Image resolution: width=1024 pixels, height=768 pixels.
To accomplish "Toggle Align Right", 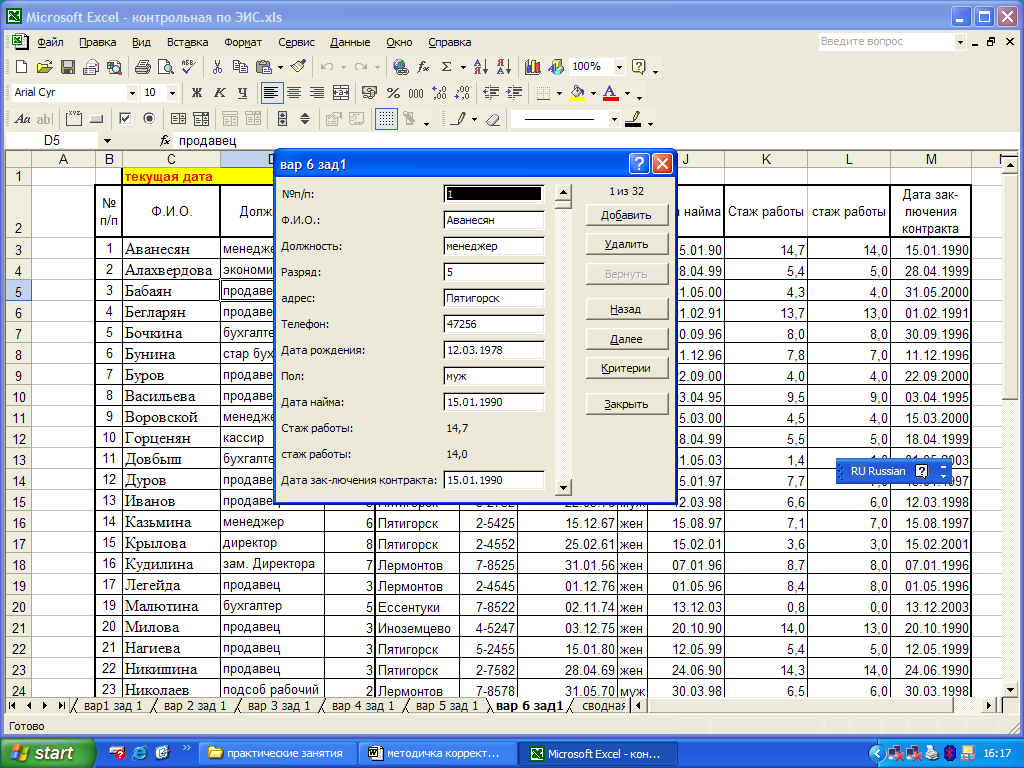I will 317,93.
